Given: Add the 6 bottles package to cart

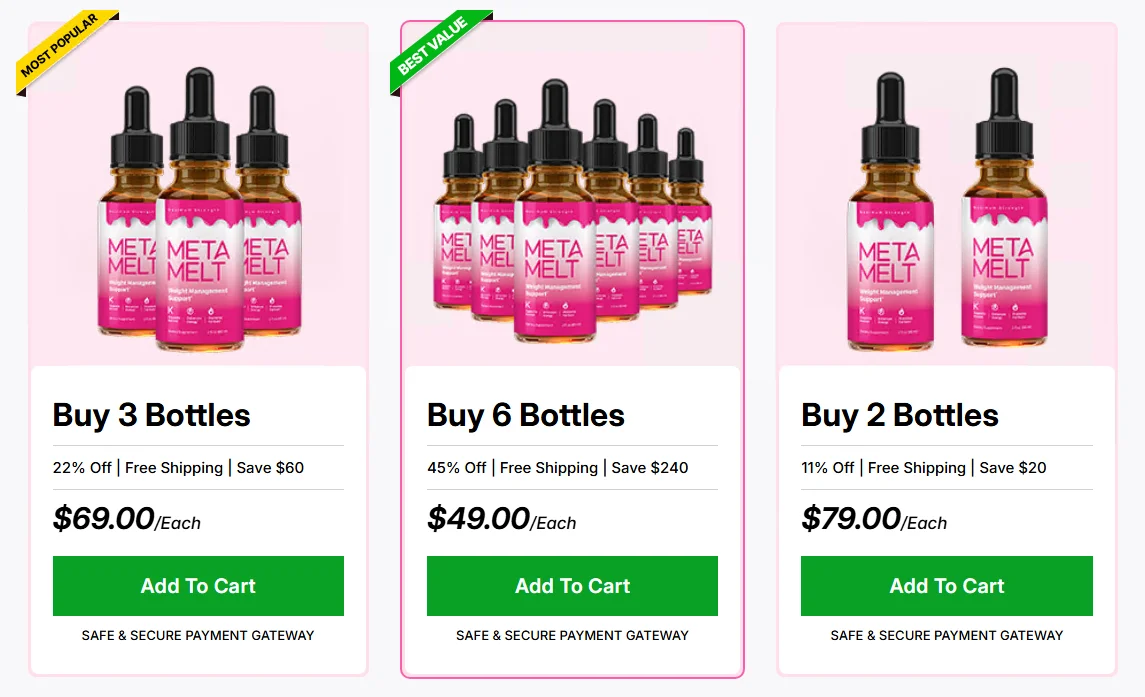Looking at the screenshot, I should [572, 585].
